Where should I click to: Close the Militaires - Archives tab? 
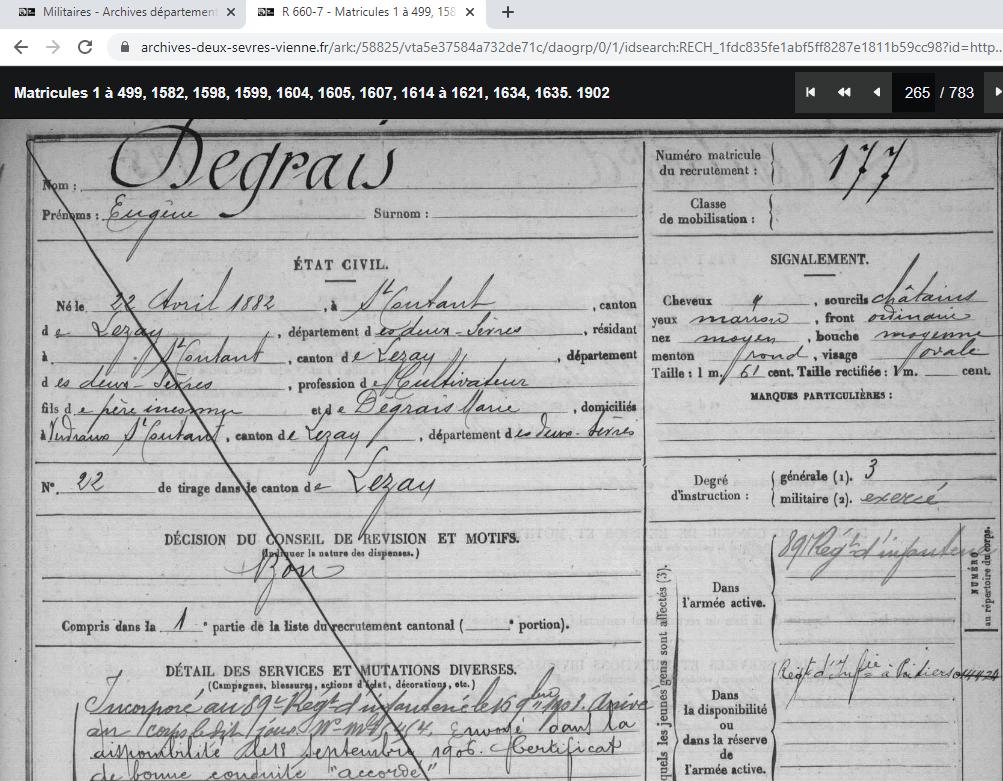point(232,12)
